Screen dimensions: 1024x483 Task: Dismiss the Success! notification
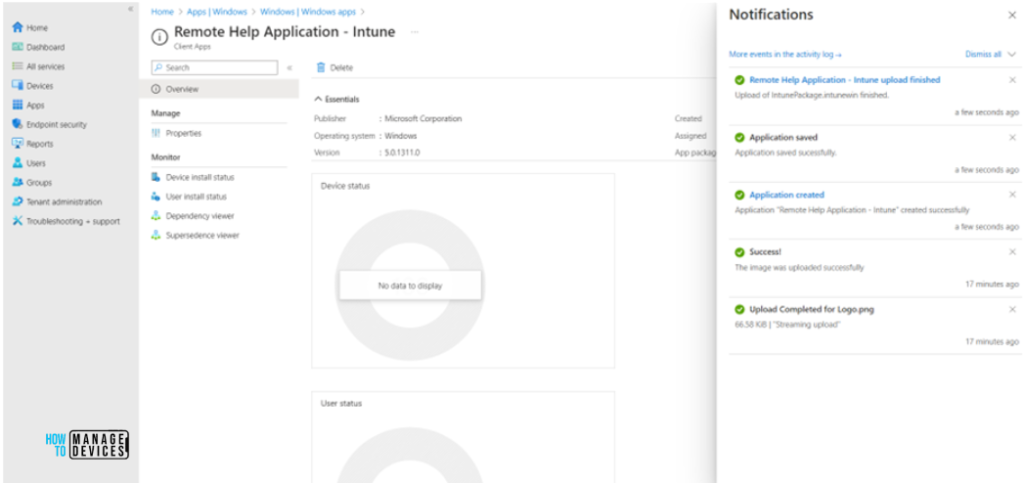1012,252
